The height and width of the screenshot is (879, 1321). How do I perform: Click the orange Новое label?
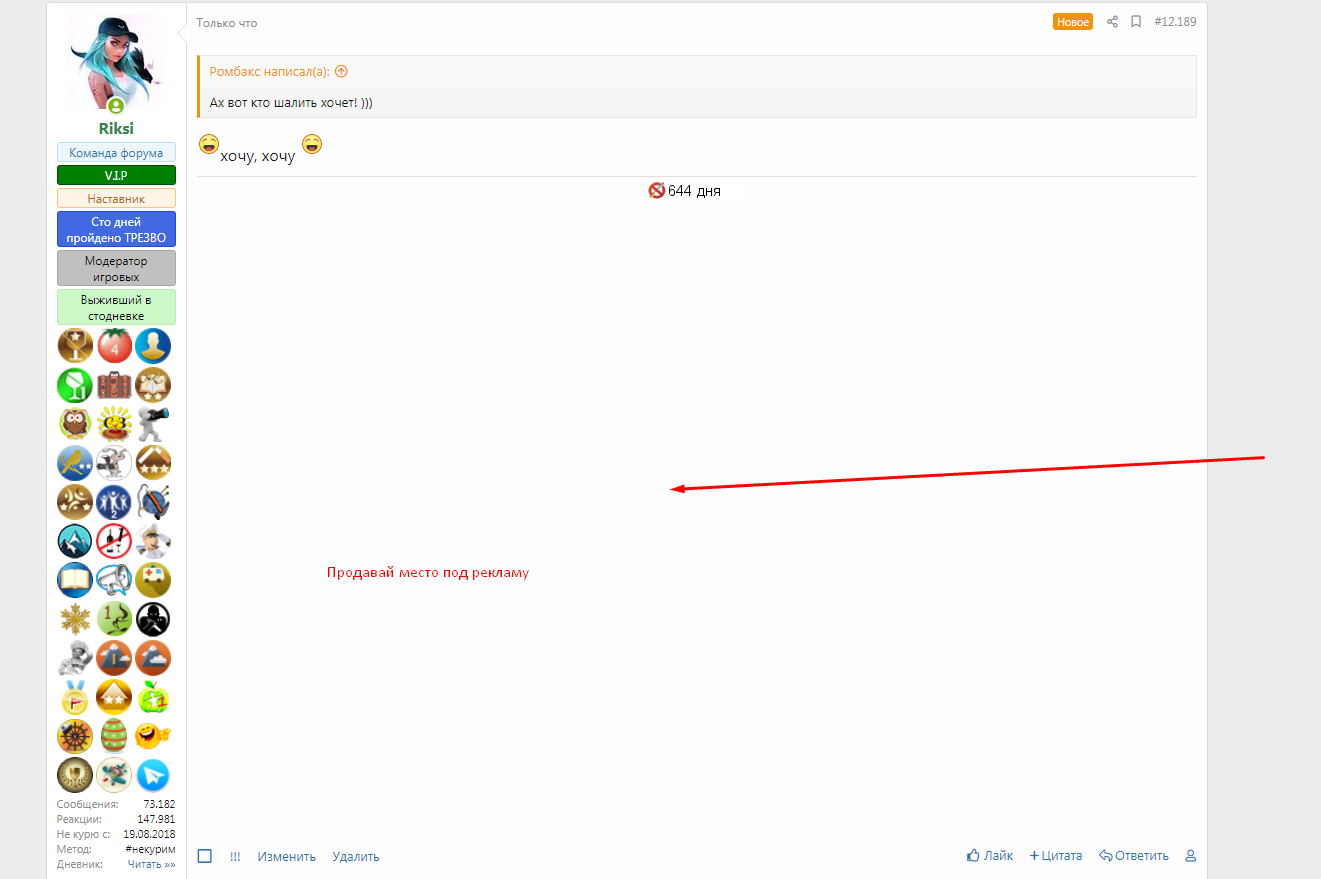[x=1073, y=22]
